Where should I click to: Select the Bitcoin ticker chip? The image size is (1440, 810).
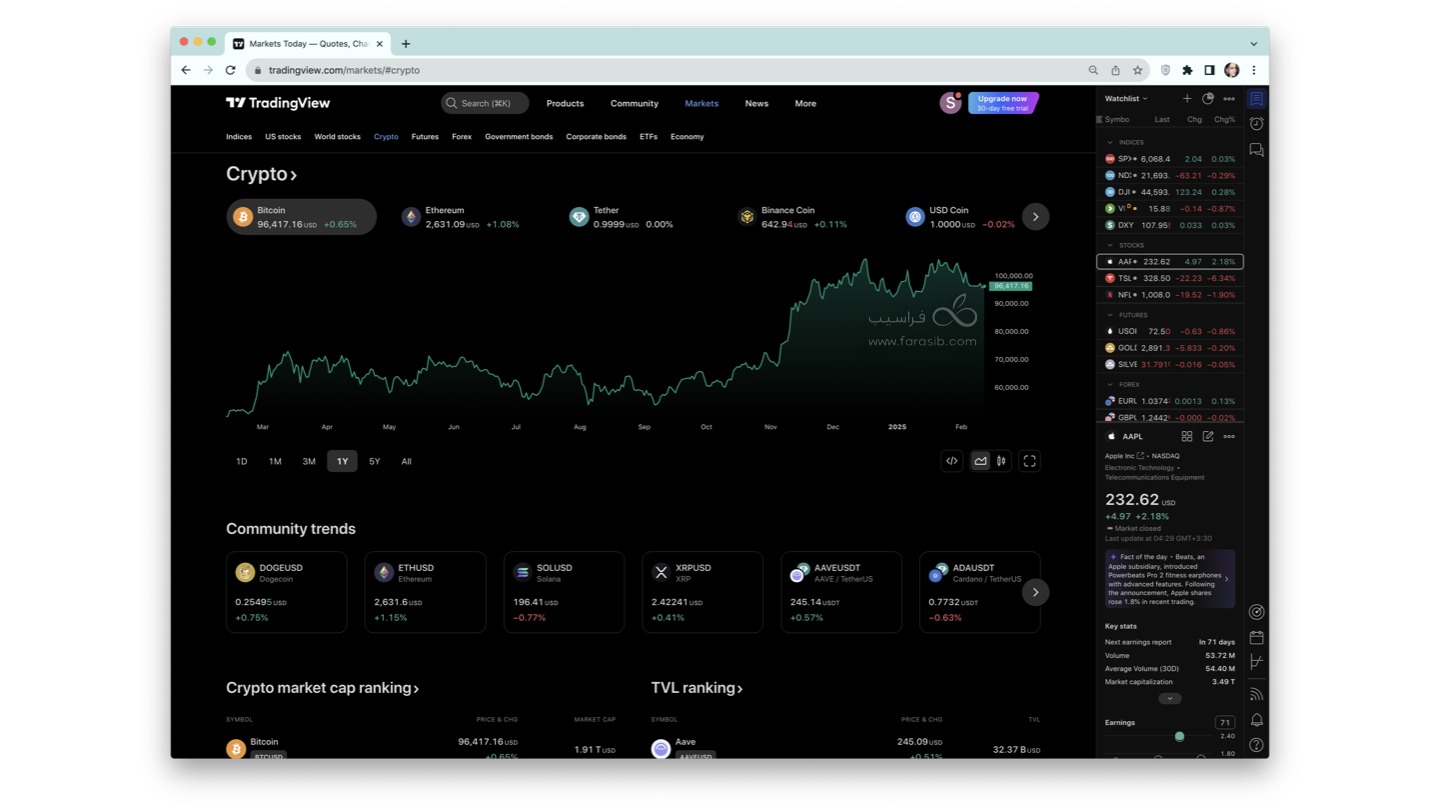pos(301,217)
